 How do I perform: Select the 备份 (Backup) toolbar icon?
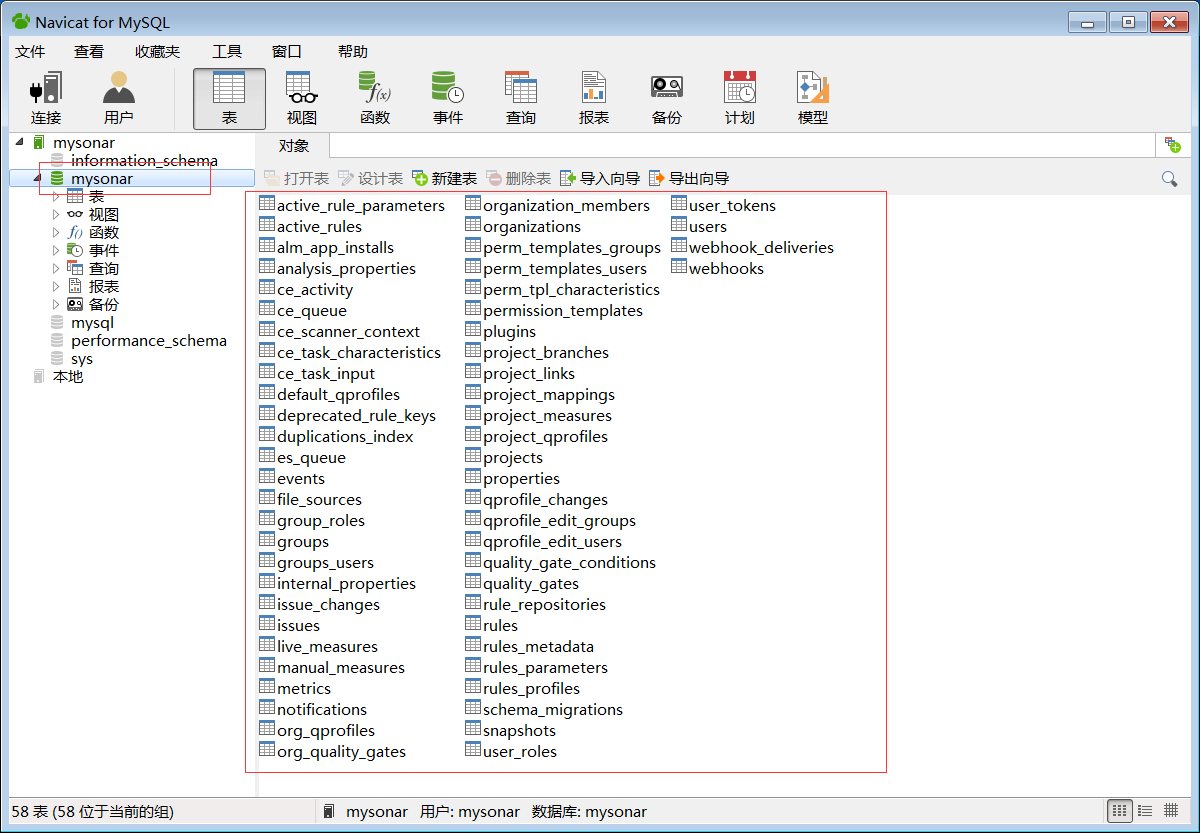pos(666,98)
